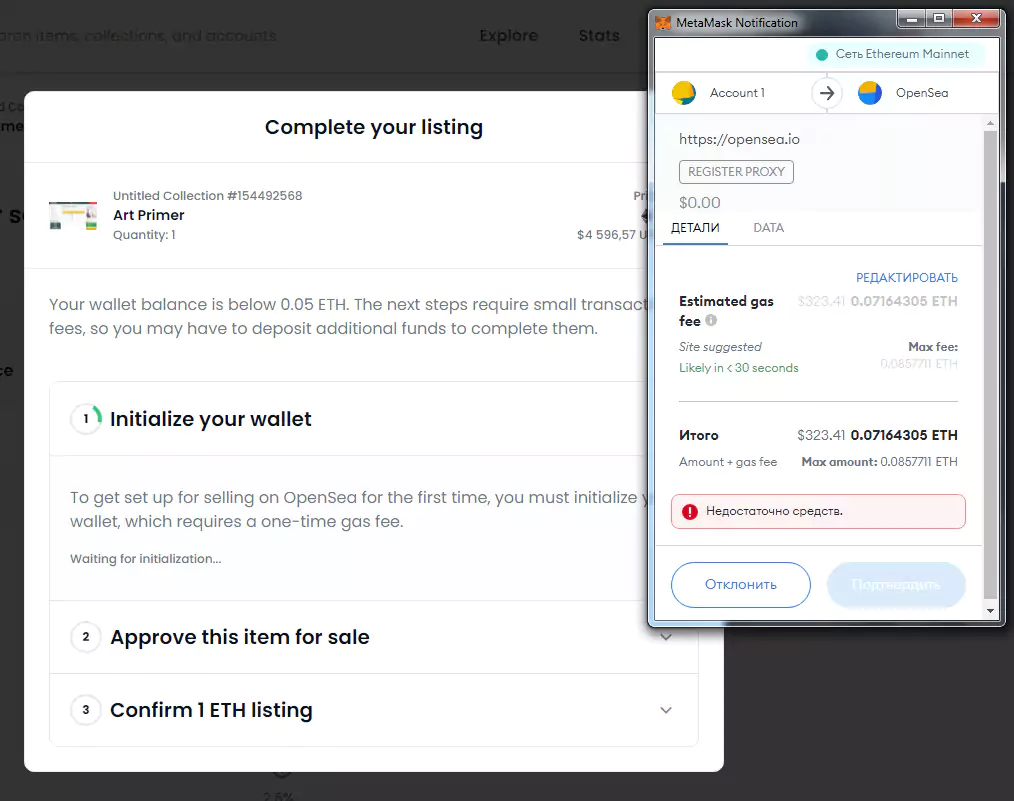Click the Quantity: 1 text
The width and height of the screenshot is (1014, 801).
tap(144, 235)
